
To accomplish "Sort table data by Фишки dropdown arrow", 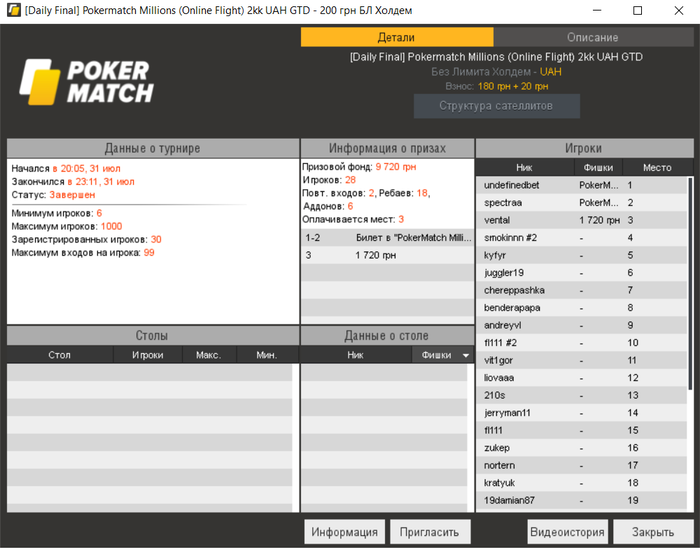I will coord(466,355).
